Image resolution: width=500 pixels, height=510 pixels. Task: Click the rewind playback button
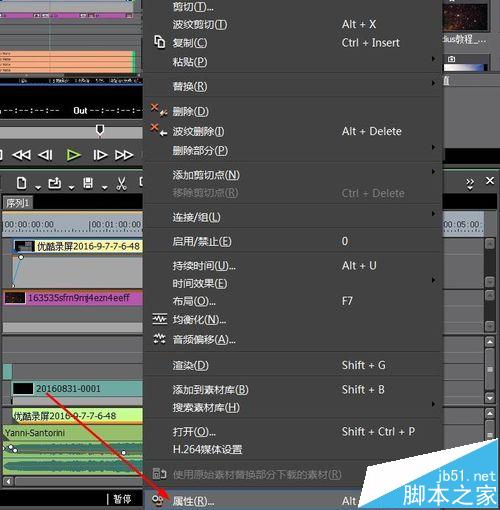pyautogui.click(x=21, y=155)
